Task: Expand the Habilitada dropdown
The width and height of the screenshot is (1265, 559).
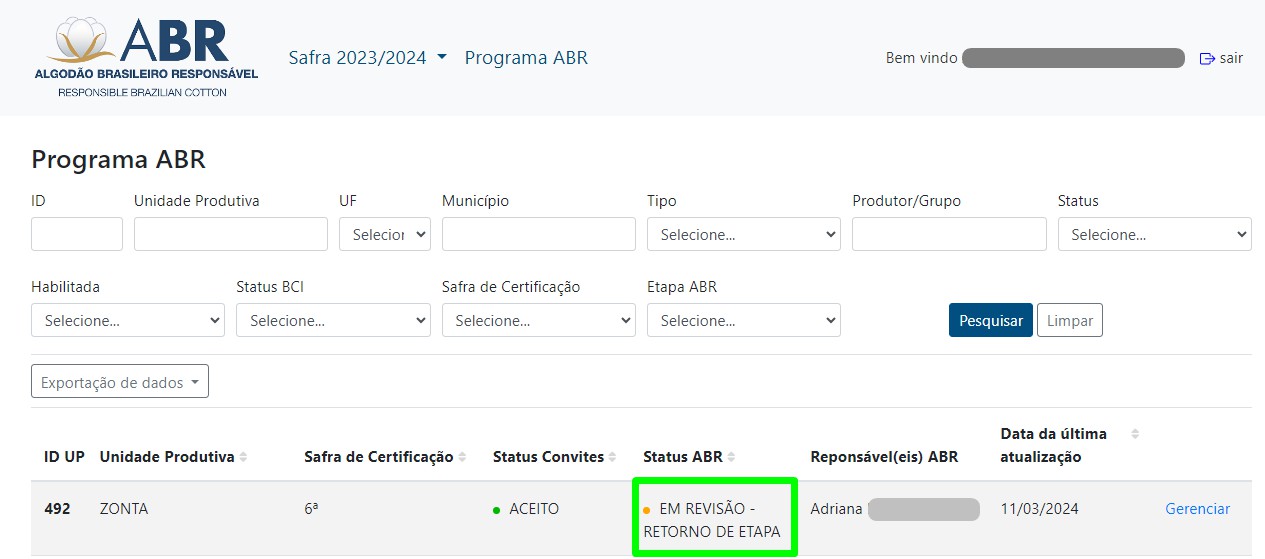Action: tap(127, 320)
